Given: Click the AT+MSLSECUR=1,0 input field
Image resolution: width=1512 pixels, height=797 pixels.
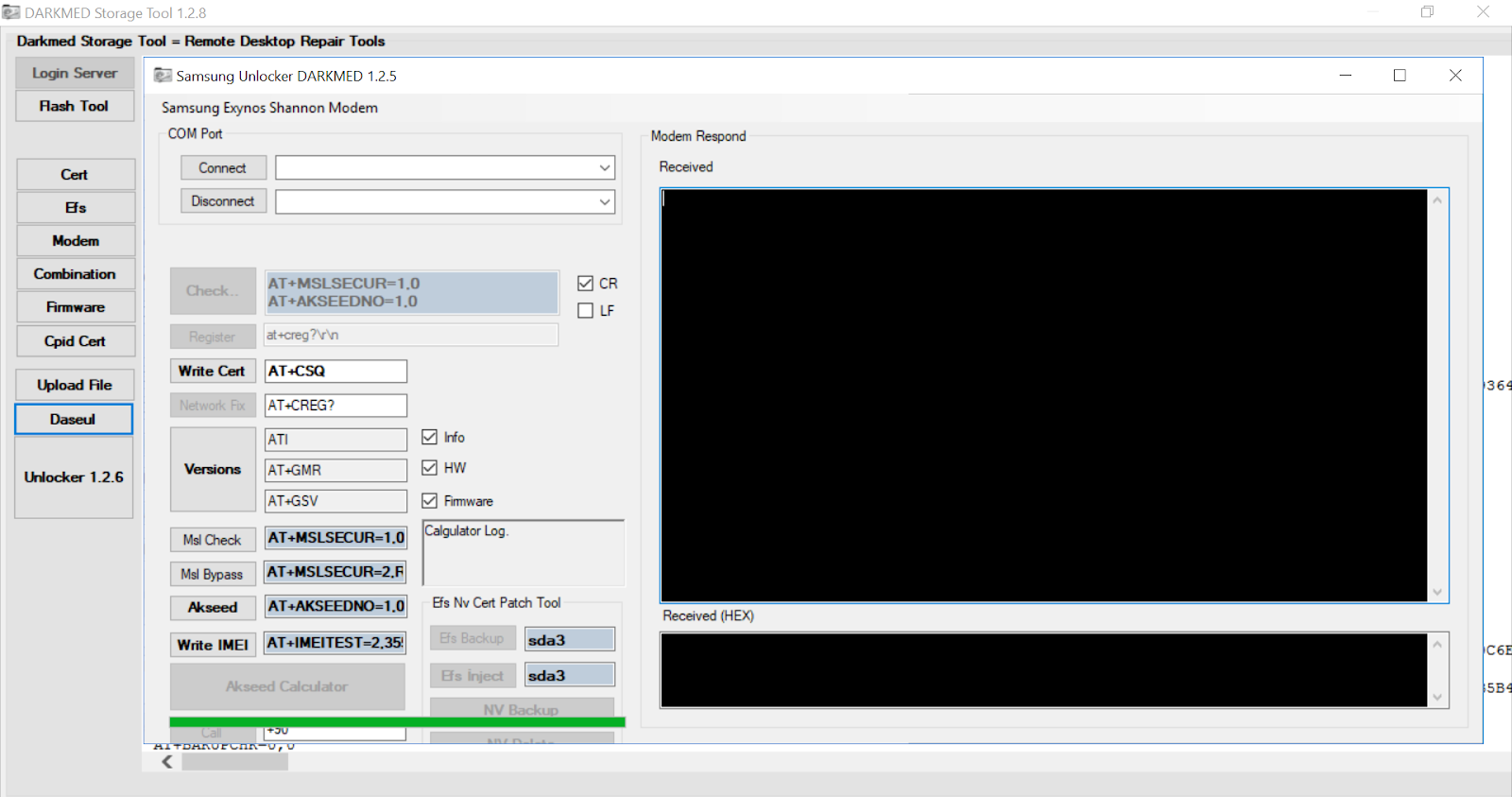Looking at the screenshot, I should (x=335, y=538).
